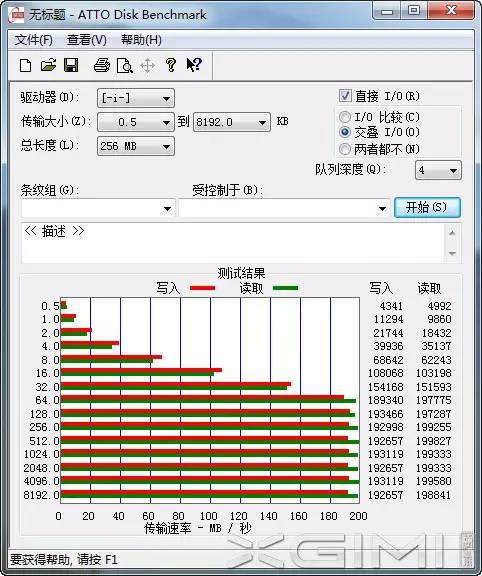Save results using the floppy disk icon

pyautogui.click(x=71, y=65)
